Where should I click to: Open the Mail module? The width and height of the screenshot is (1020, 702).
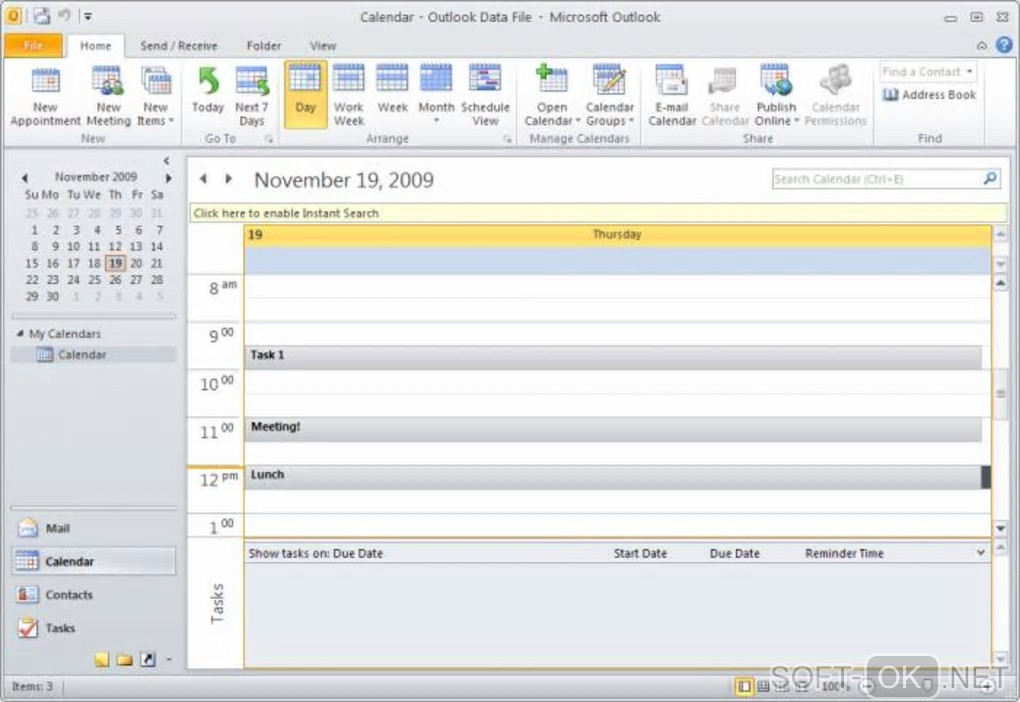(94, 528)
